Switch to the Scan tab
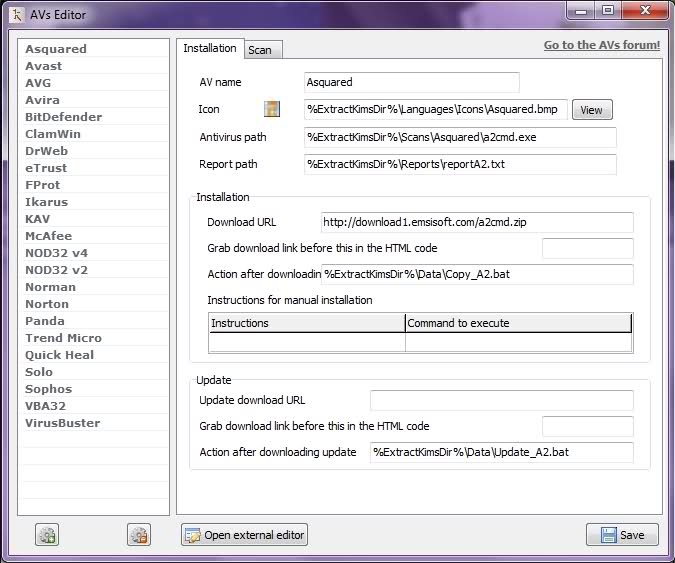 tap(263, 50)
